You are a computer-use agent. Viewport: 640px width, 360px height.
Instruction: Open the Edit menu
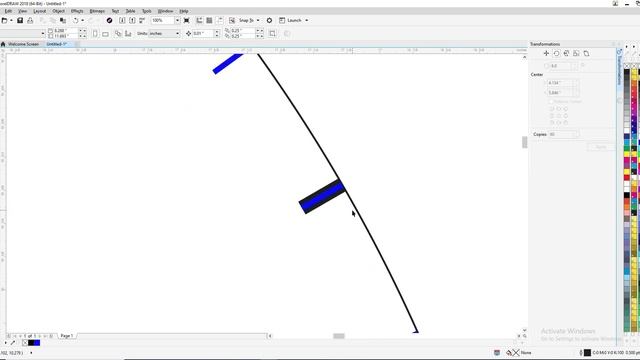[8, 11]
